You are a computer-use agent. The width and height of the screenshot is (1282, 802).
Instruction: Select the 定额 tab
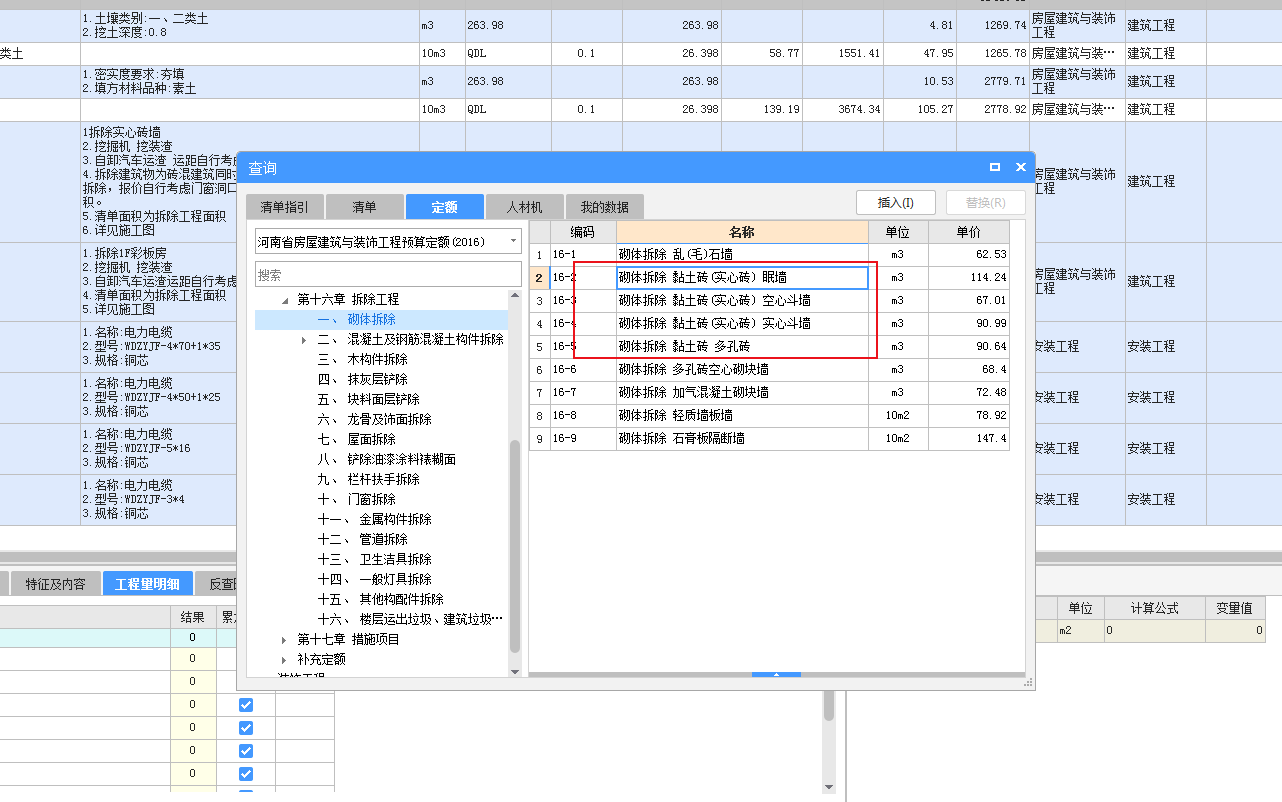coord(444,207)
